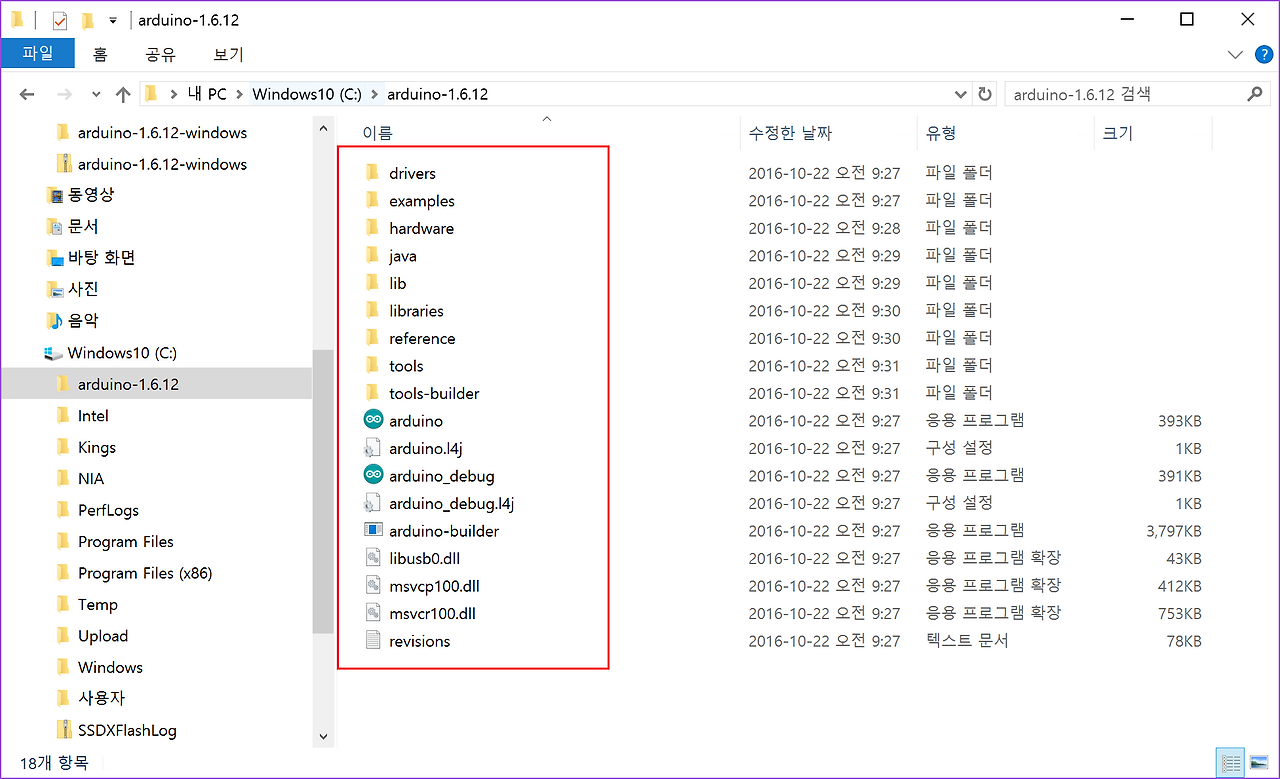This screenshot has height=779, width=1280.
Task: Click the navigation pane scrollbar thumb
Action: click(x=322, y=491)
